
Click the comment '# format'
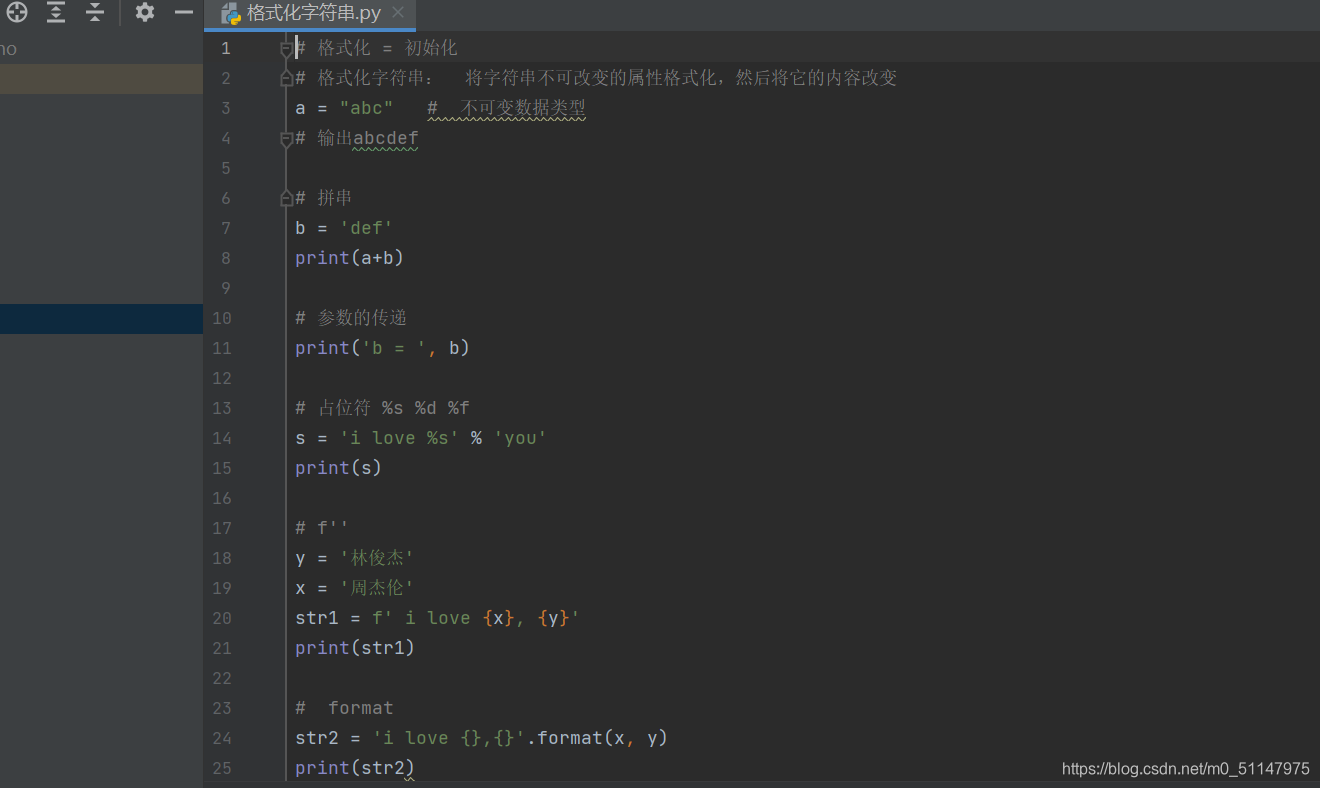(344, 708)
